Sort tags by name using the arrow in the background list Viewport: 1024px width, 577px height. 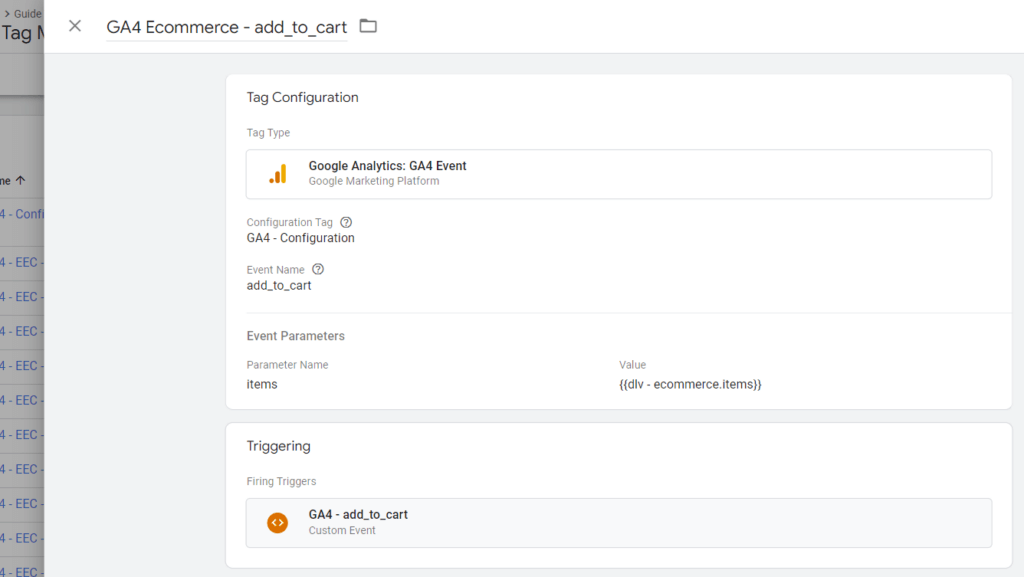tap(20, 180)
